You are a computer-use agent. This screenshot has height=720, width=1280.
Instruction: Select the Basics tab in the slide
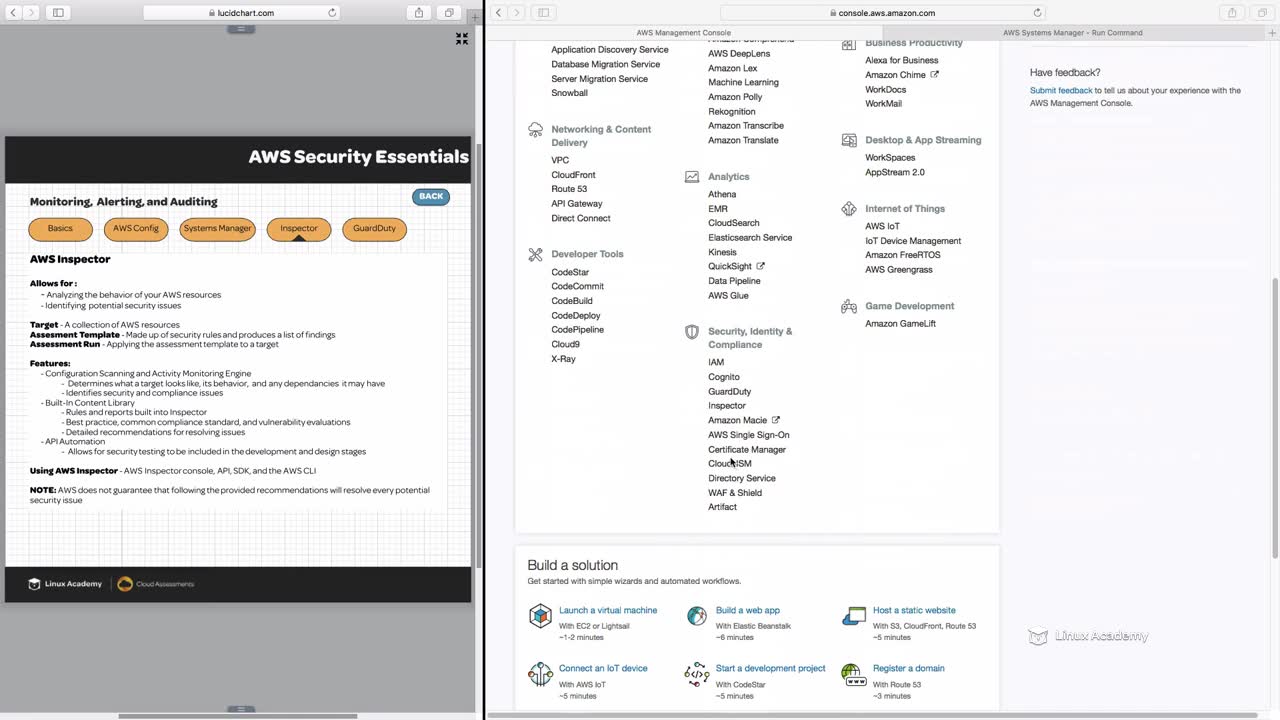click(x=60, y=229)
